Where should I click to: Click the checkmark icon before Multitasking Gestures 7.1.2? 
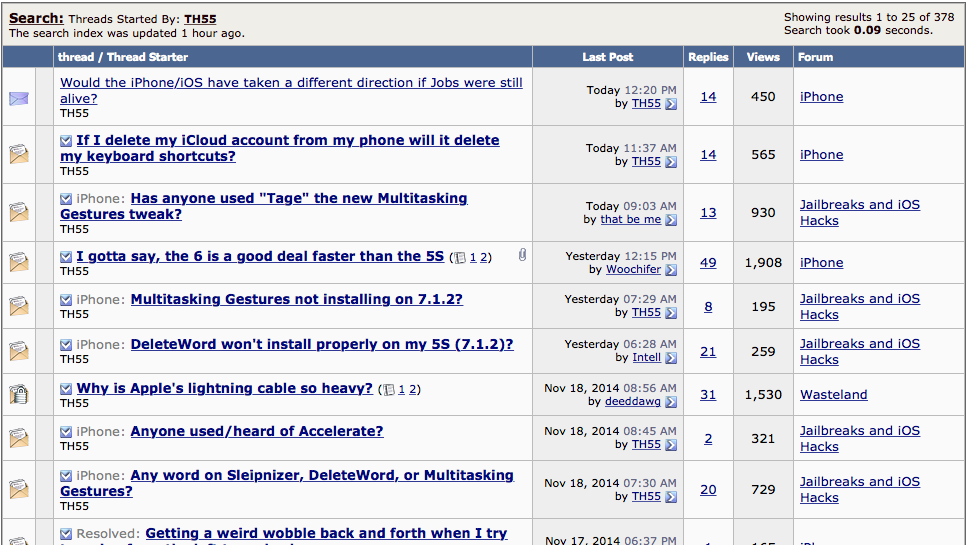[x=66, y=300]
